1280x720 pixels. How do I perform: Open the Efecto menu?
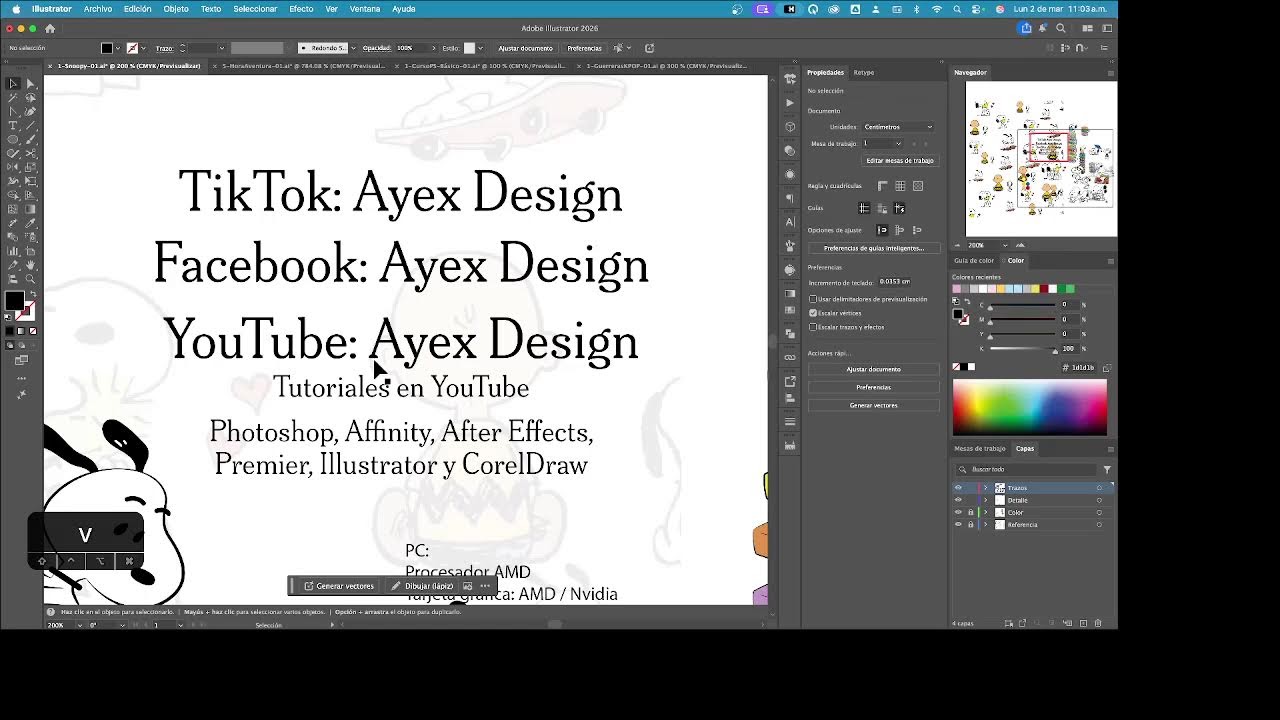[x=301, y=9]
